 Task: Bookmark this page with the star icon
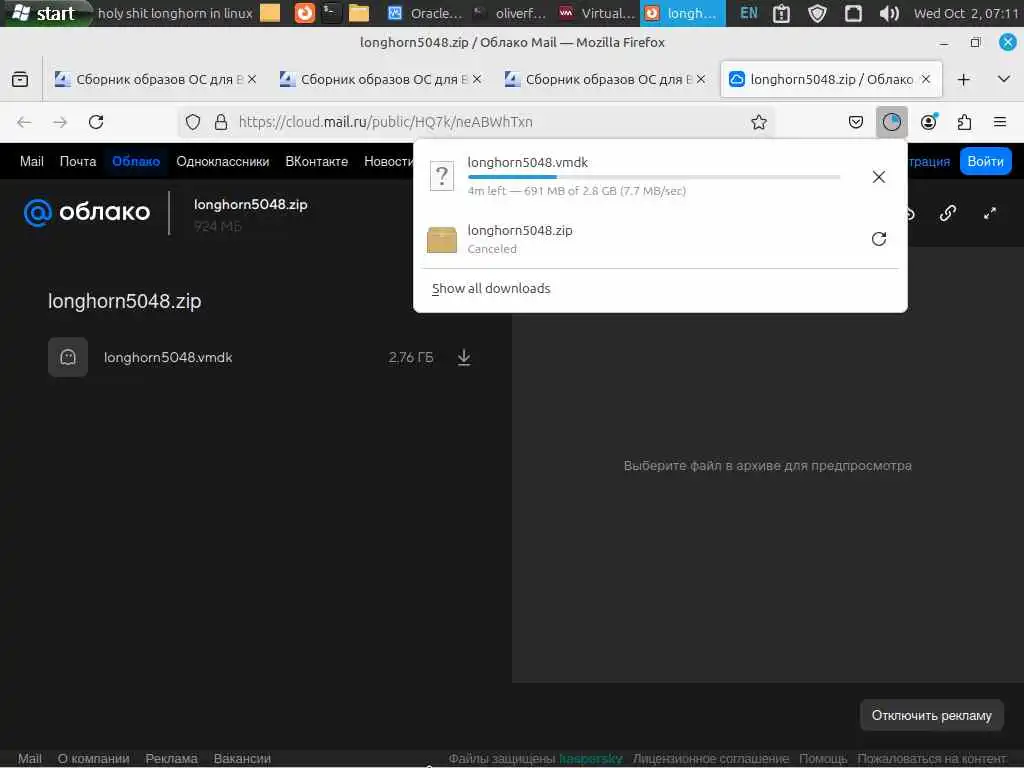tap(758, 122)
